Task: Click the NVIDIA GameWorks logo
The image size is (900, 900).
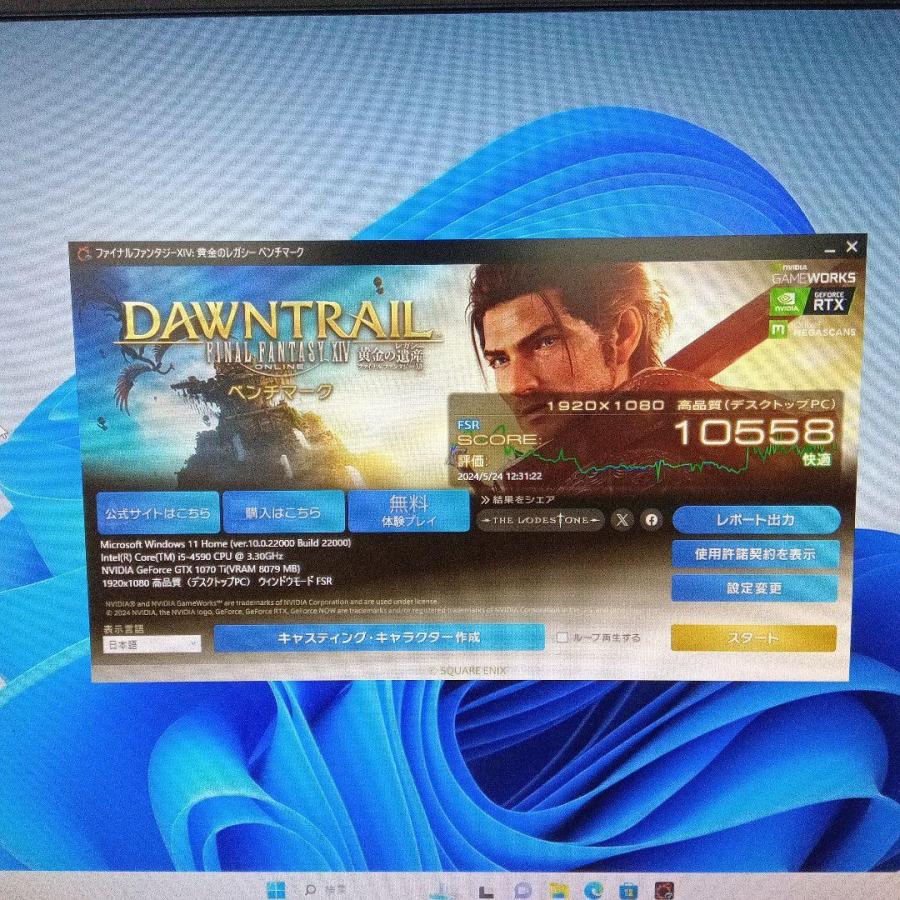Action: 813,275
